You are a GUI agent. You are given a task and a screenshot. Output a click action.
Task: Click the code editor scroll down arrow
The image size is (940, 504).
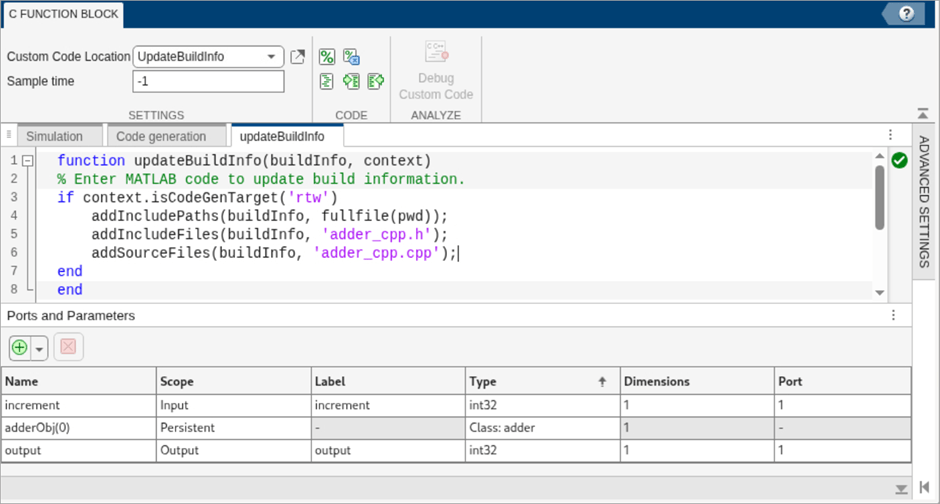pyautogui.click(x=879, y=292)
